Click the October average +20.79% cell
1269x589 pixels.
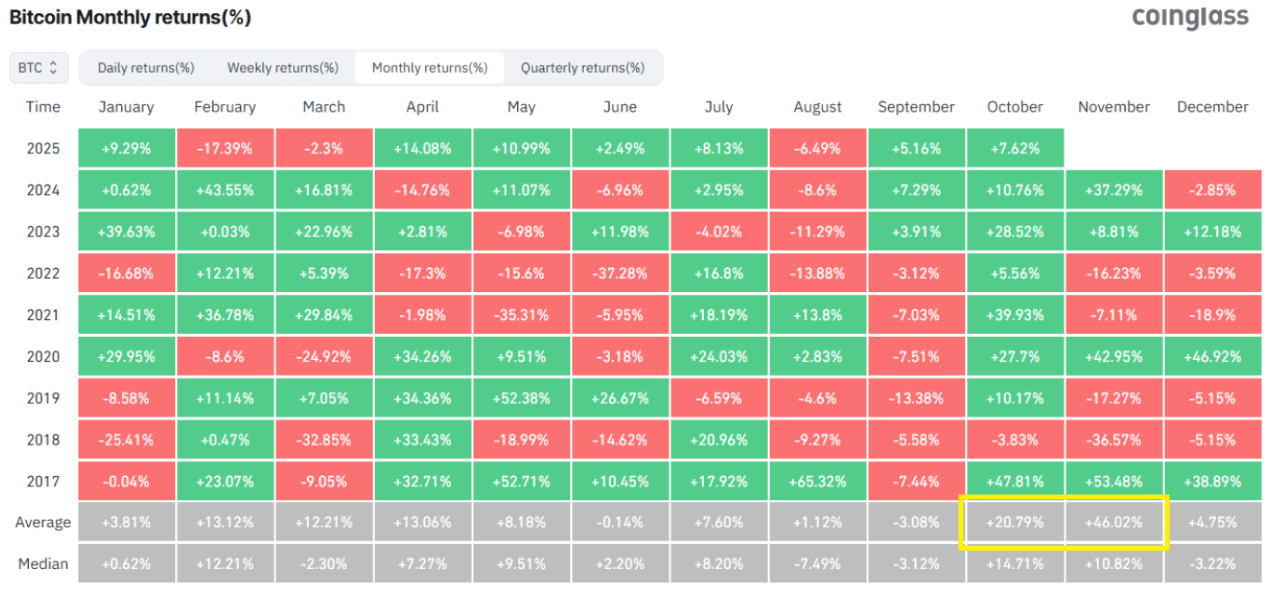[1014, 522]
